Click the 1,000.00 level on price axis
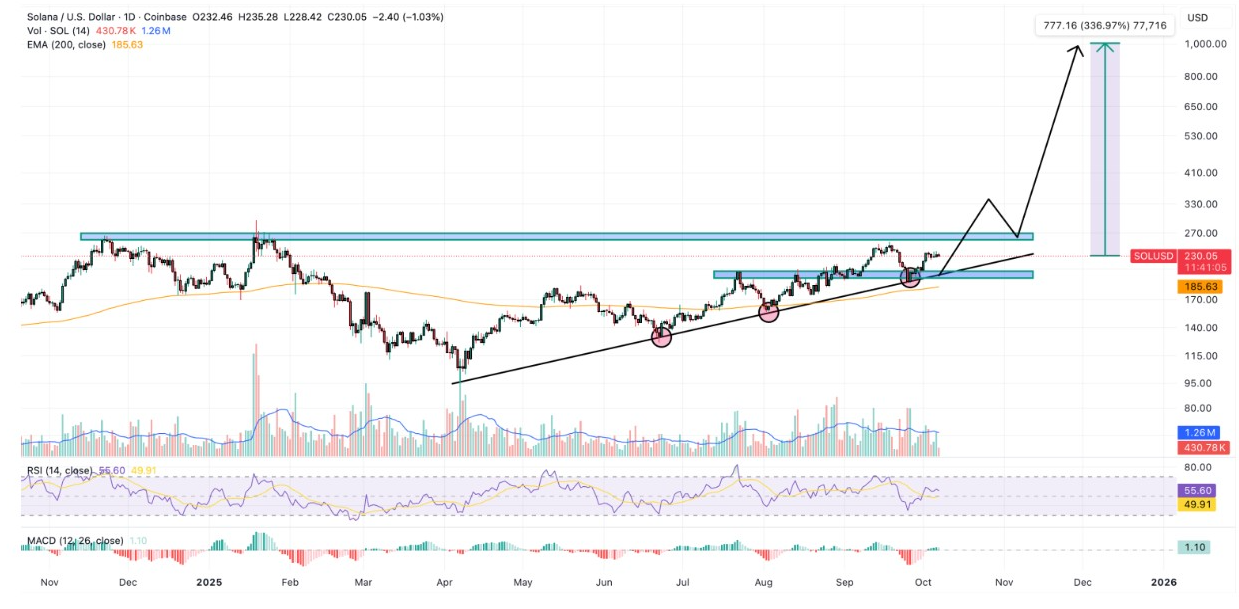Image resolution: width=1239 pixels, height=609 pixels. (x=1198, y=44)
